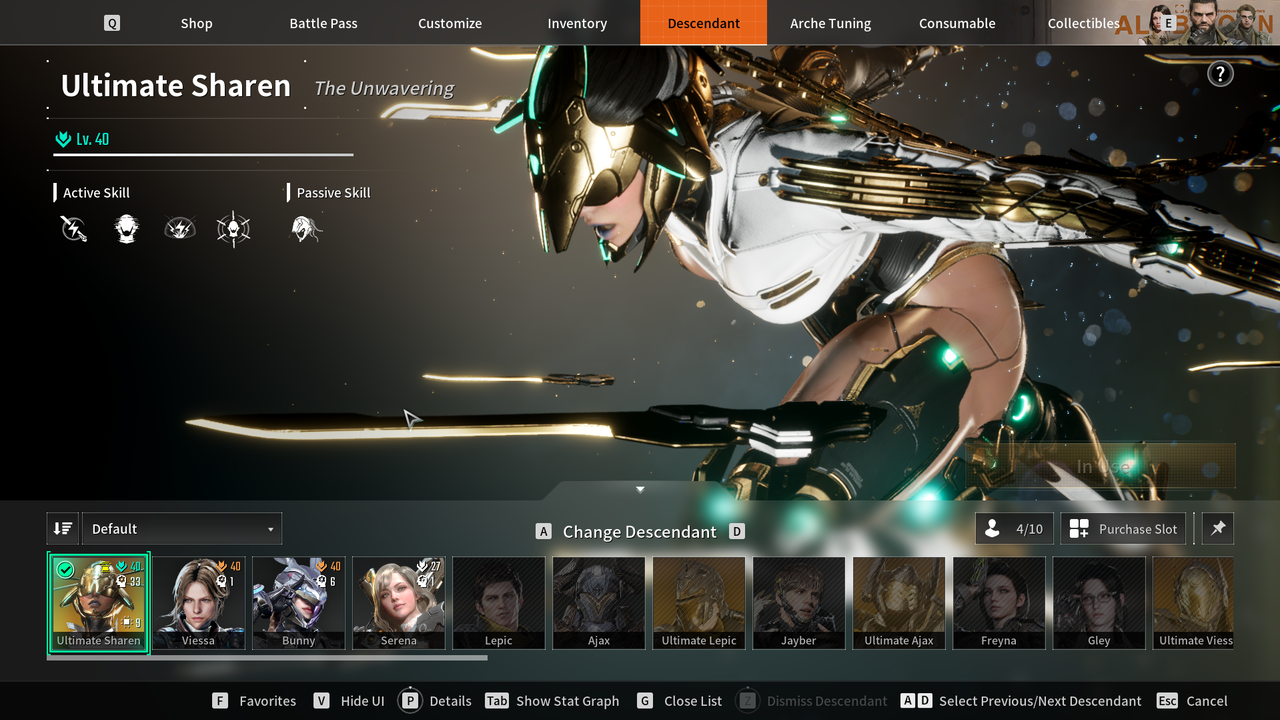This screenshot has width=1280, height=720.
Task: Click Show Stat Graph
Action: 552,701
